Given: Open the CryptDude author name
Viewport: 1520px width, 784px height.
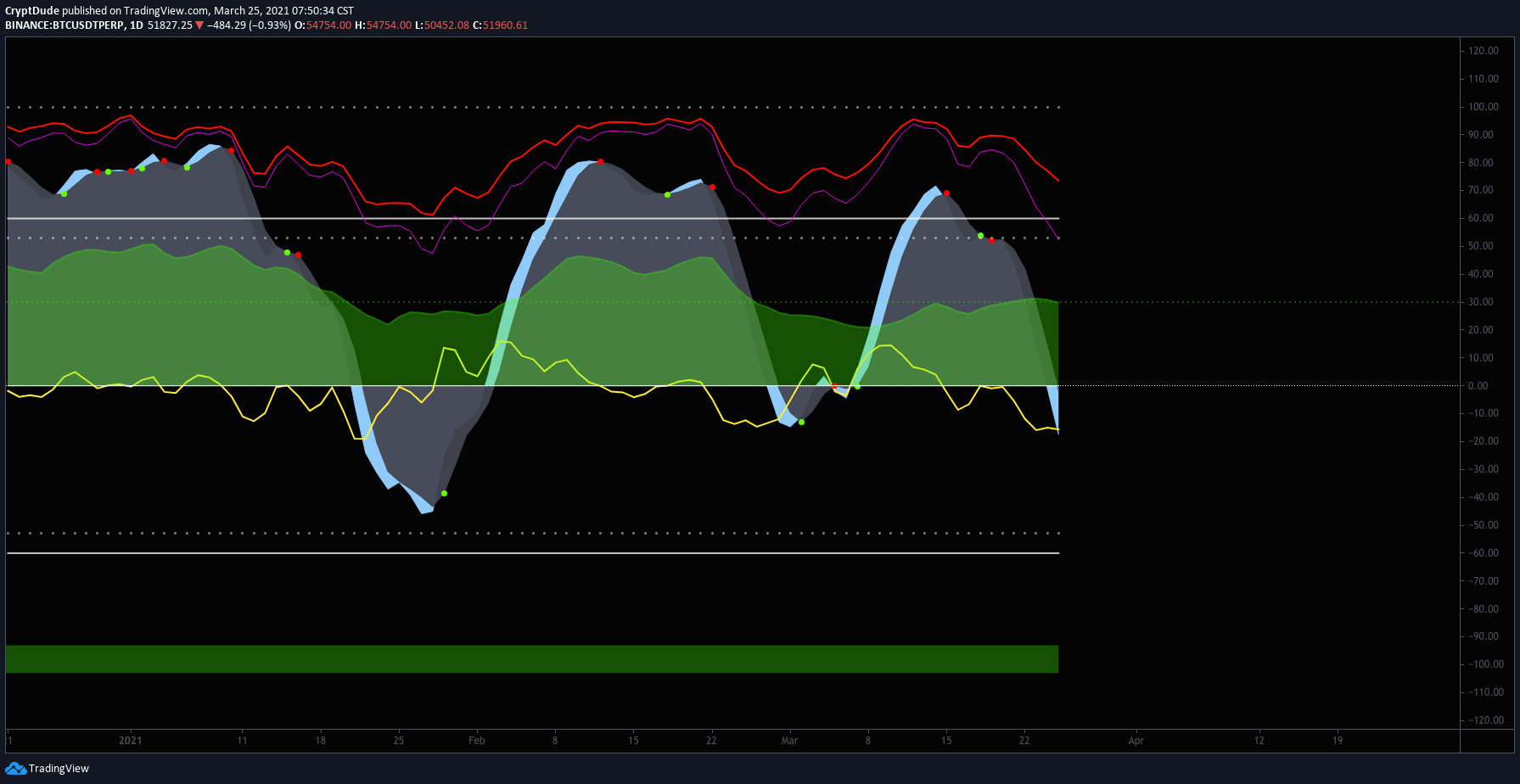Looking at the screenshot, I should [32, 11].
